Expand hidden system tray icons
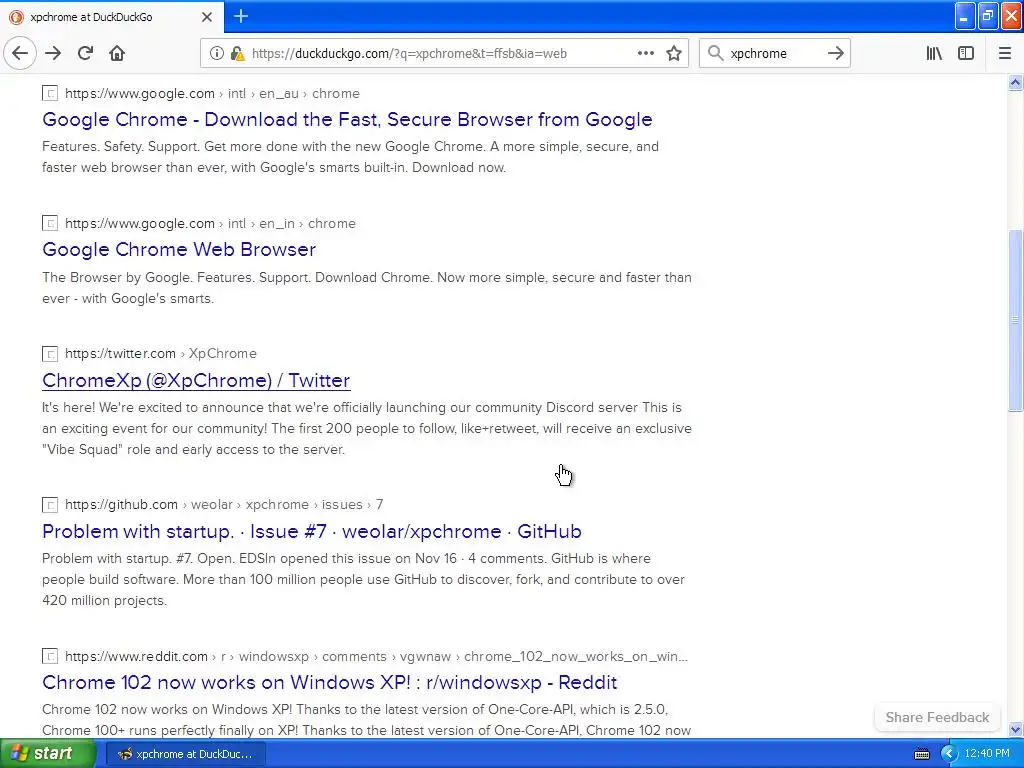 pyautogui.click(x=948, y=754)
